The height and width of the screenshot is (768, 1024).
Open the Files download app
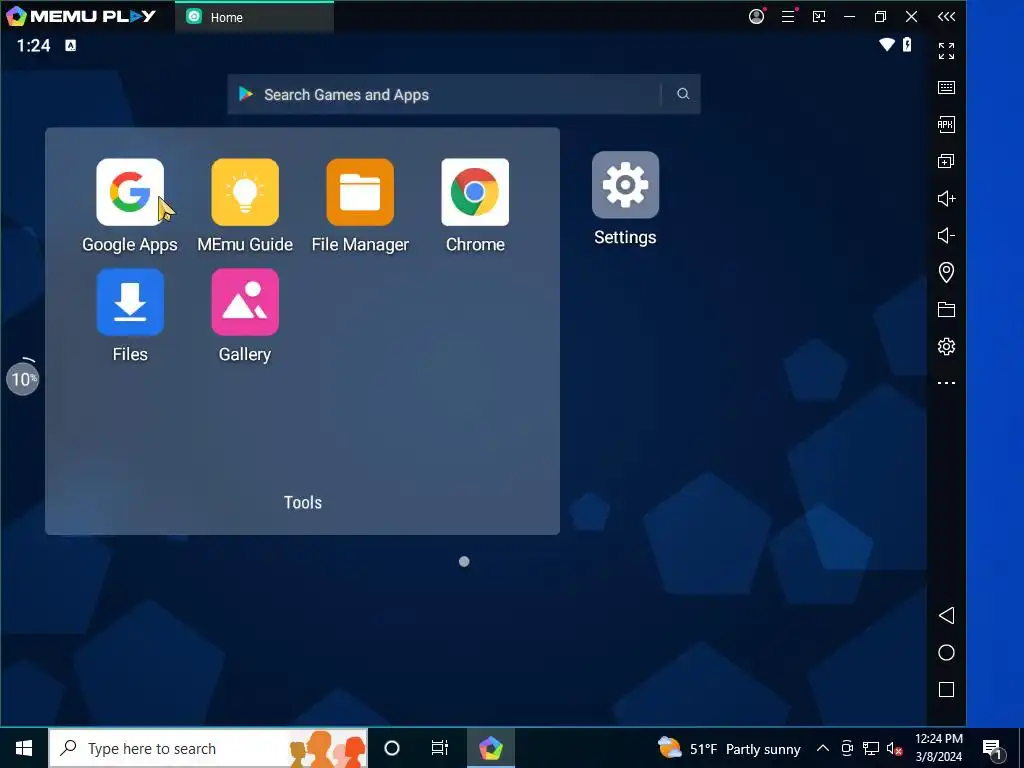tap(130, 302)
